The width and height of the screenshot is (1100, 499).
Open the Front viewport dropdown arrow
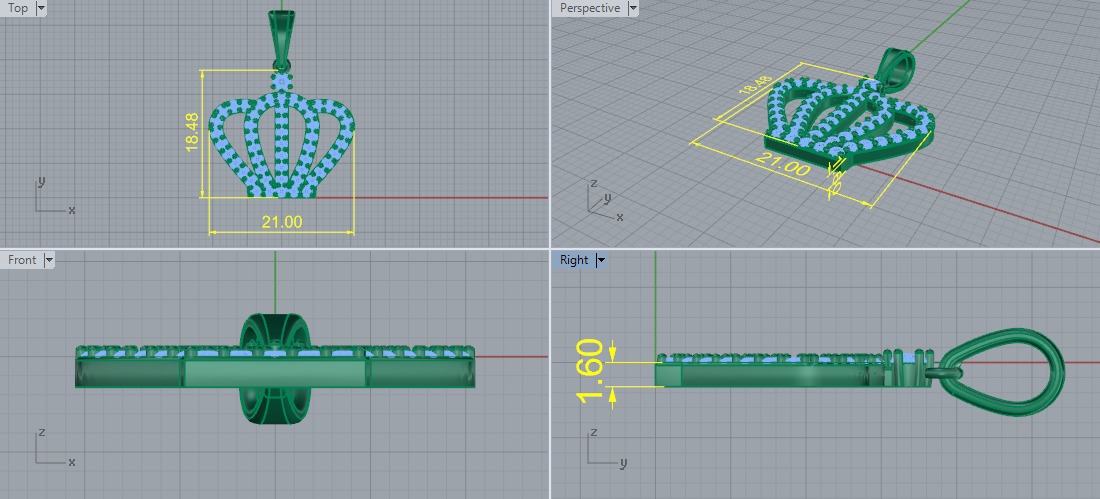coord(48,260)
